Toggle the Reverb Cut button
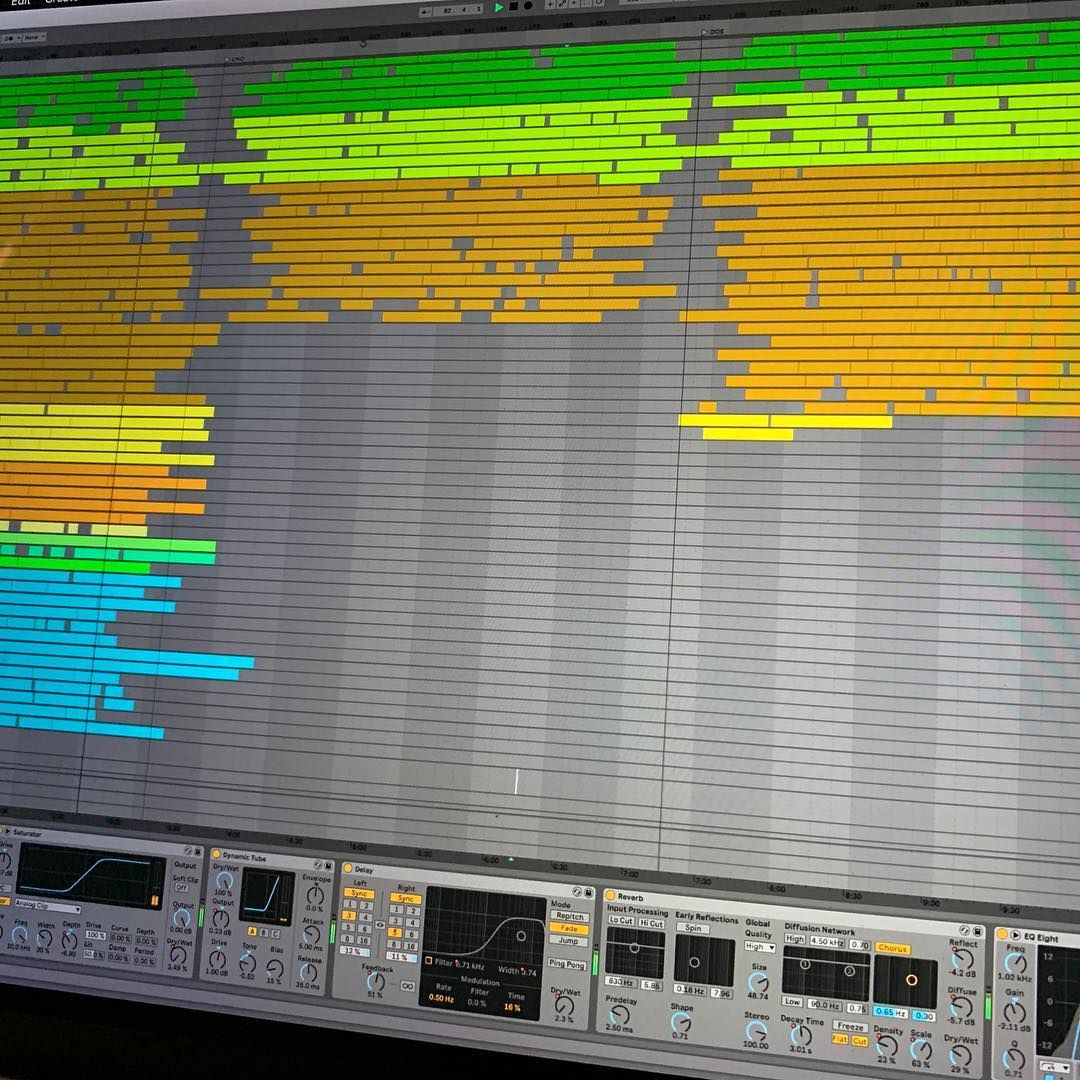The height and width of the screenshot is (1080, 1080). [860, 1041]
